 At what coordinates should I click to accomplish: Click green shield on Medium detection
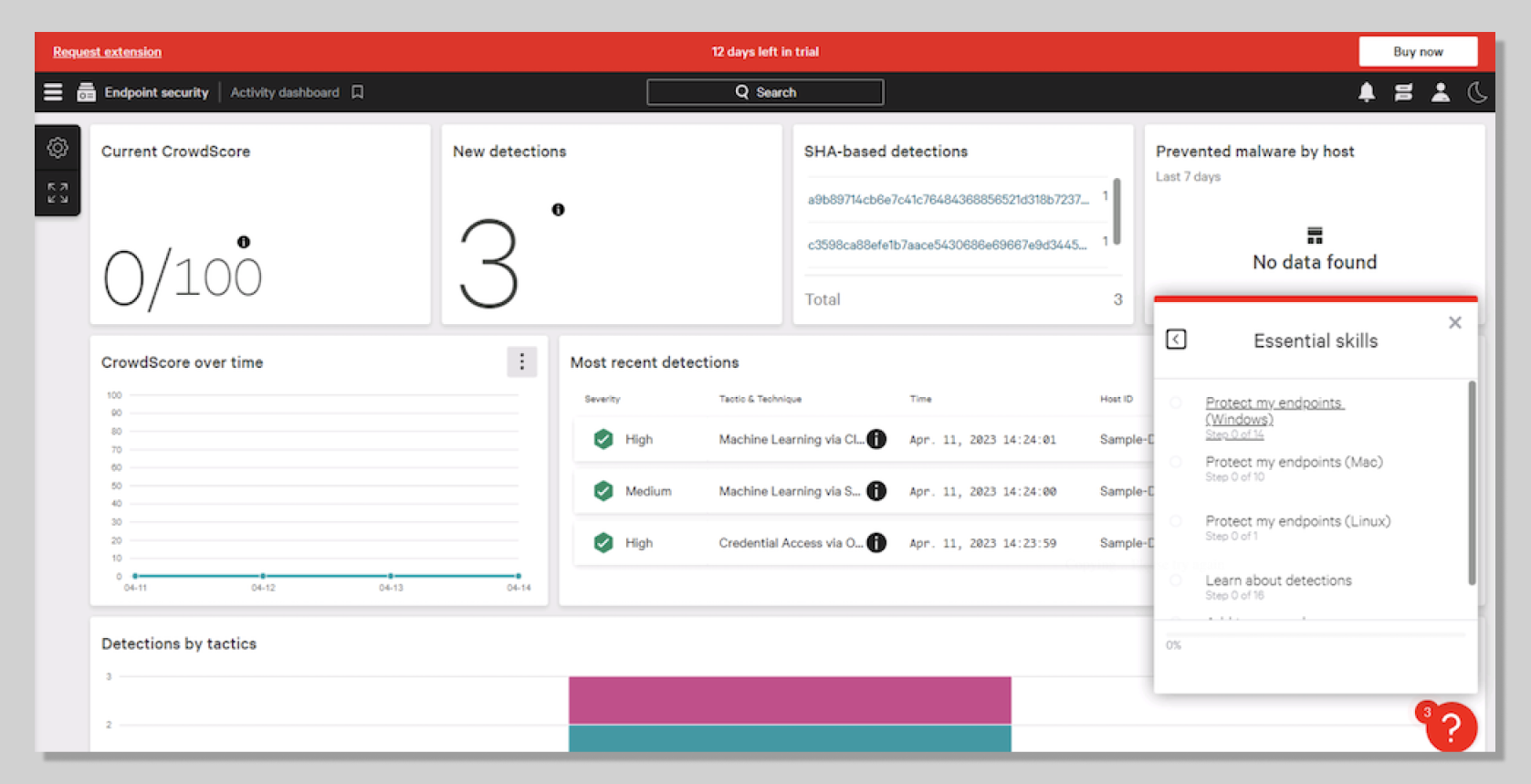[x=603, y=491]
